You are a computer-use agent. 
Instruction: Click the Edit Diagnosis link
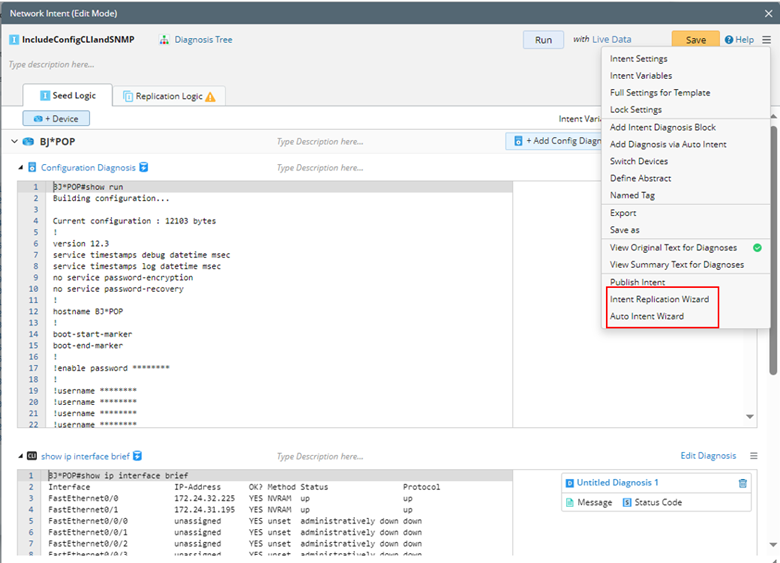[708, 456]
